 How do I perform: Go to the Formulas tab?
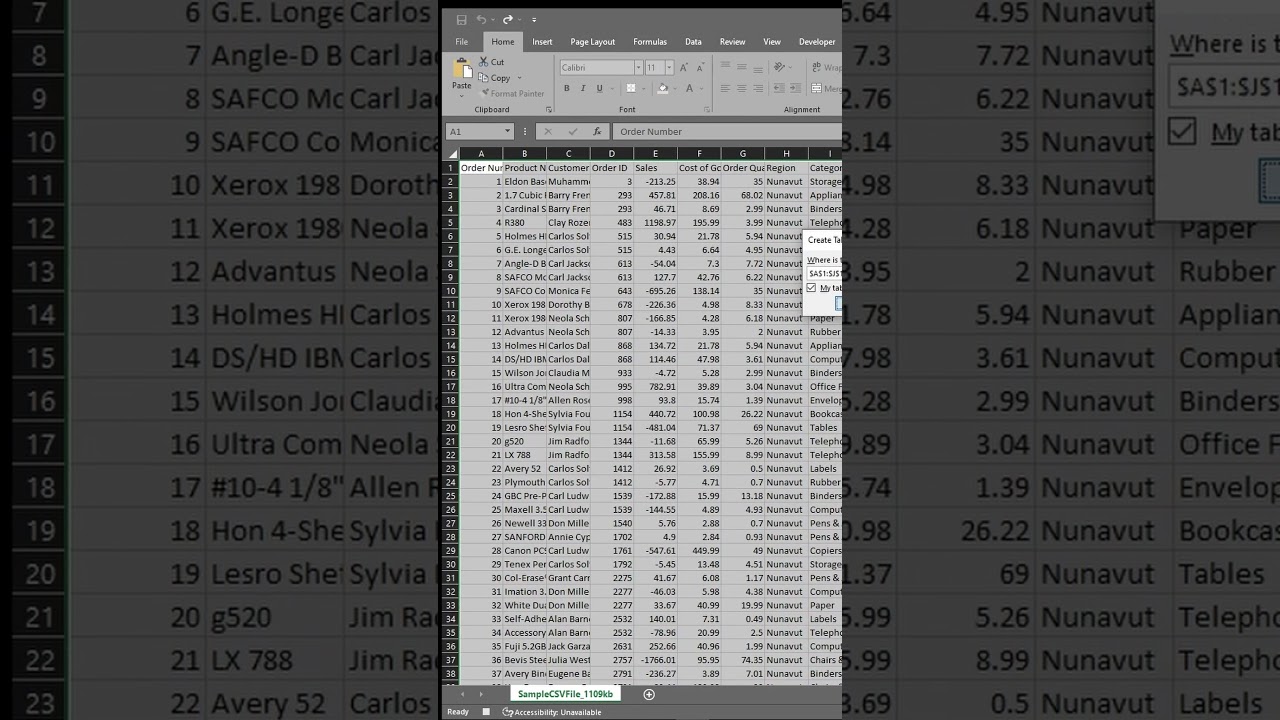point(650,42)
